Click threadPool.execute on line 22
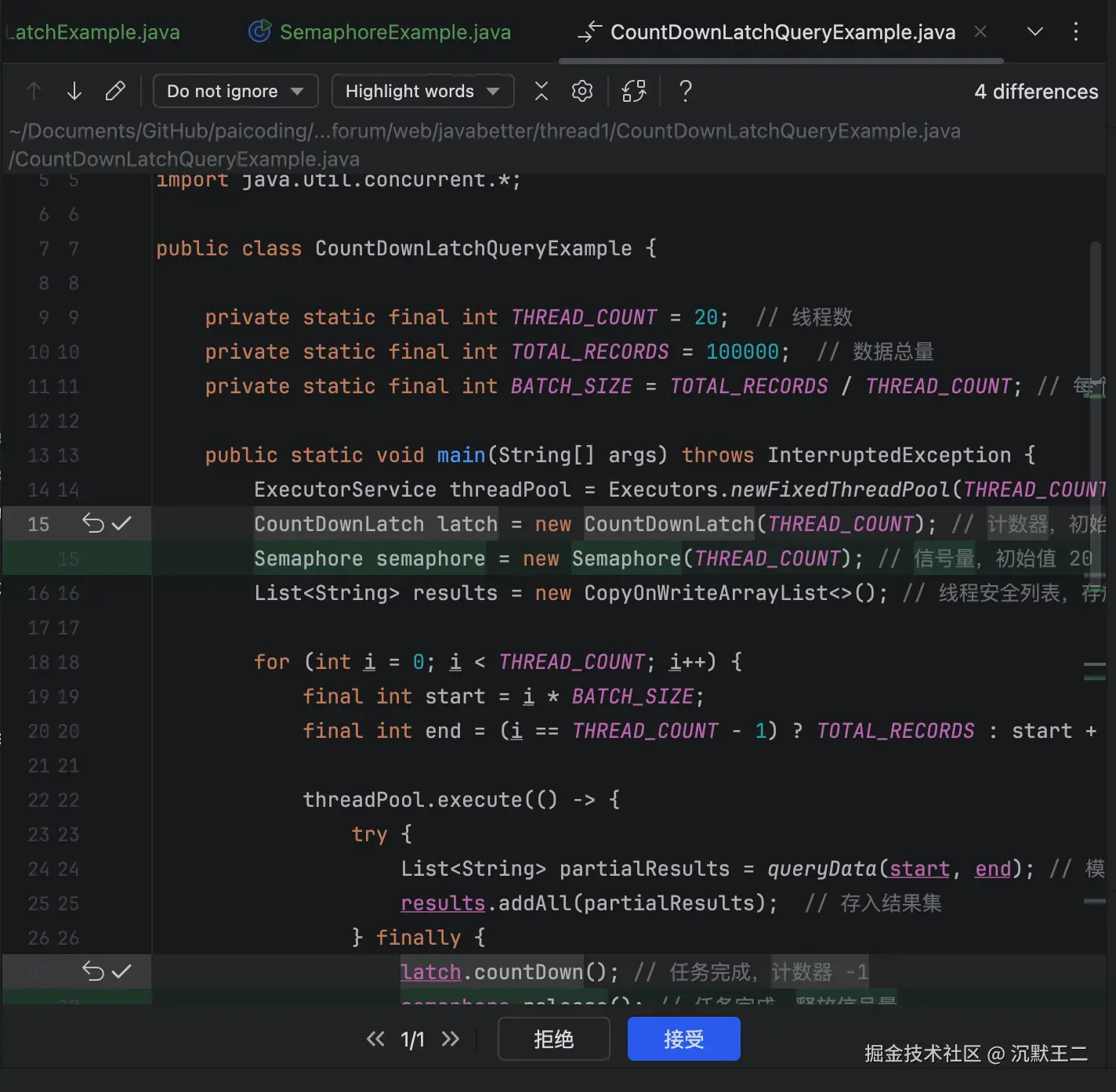The height and width of the screenshot is (1092, 1116). [412, 800]
